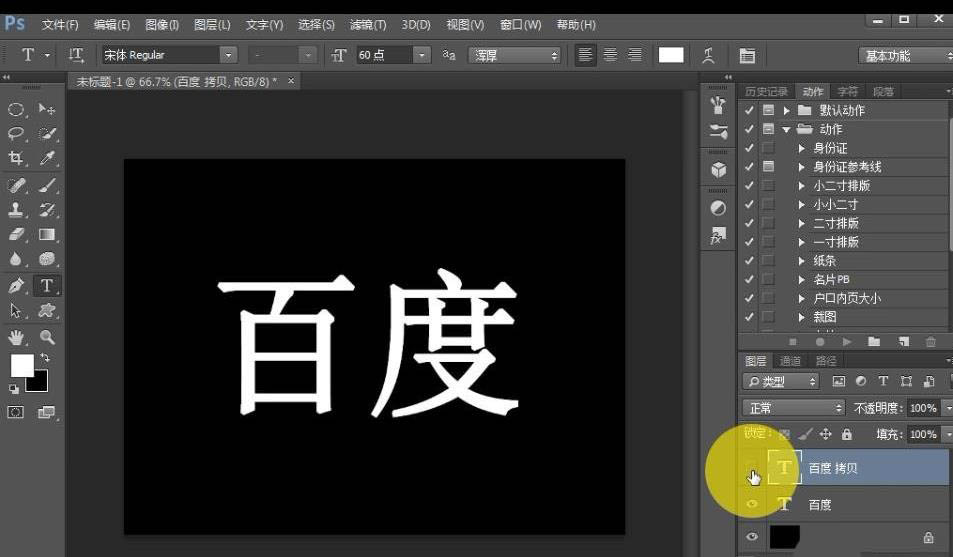Select the Gradient tool
953x557 pixels.
pyautogui.click(x=47, y=234)
